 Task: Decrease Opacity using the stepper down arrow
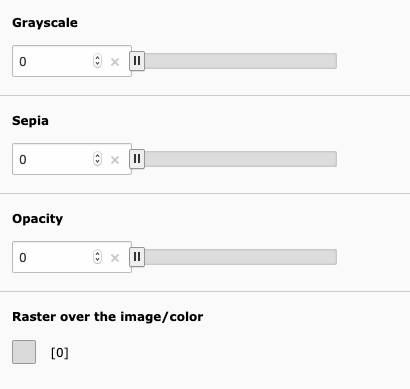tap(97, 260)
